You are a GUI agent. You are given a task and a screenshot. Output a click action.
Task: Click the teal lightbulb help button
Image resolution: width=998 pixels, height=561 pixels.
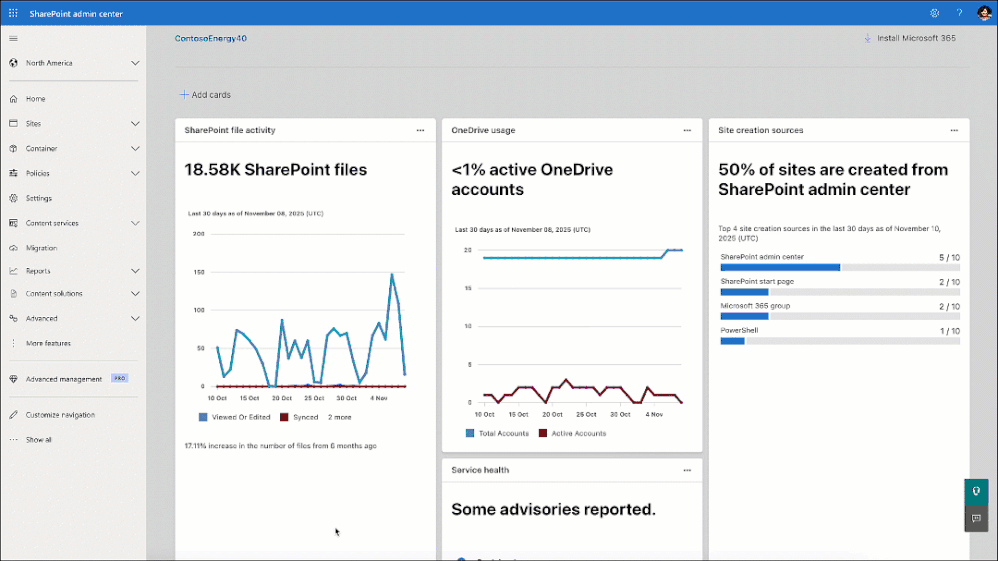click(x=976, y=492)
